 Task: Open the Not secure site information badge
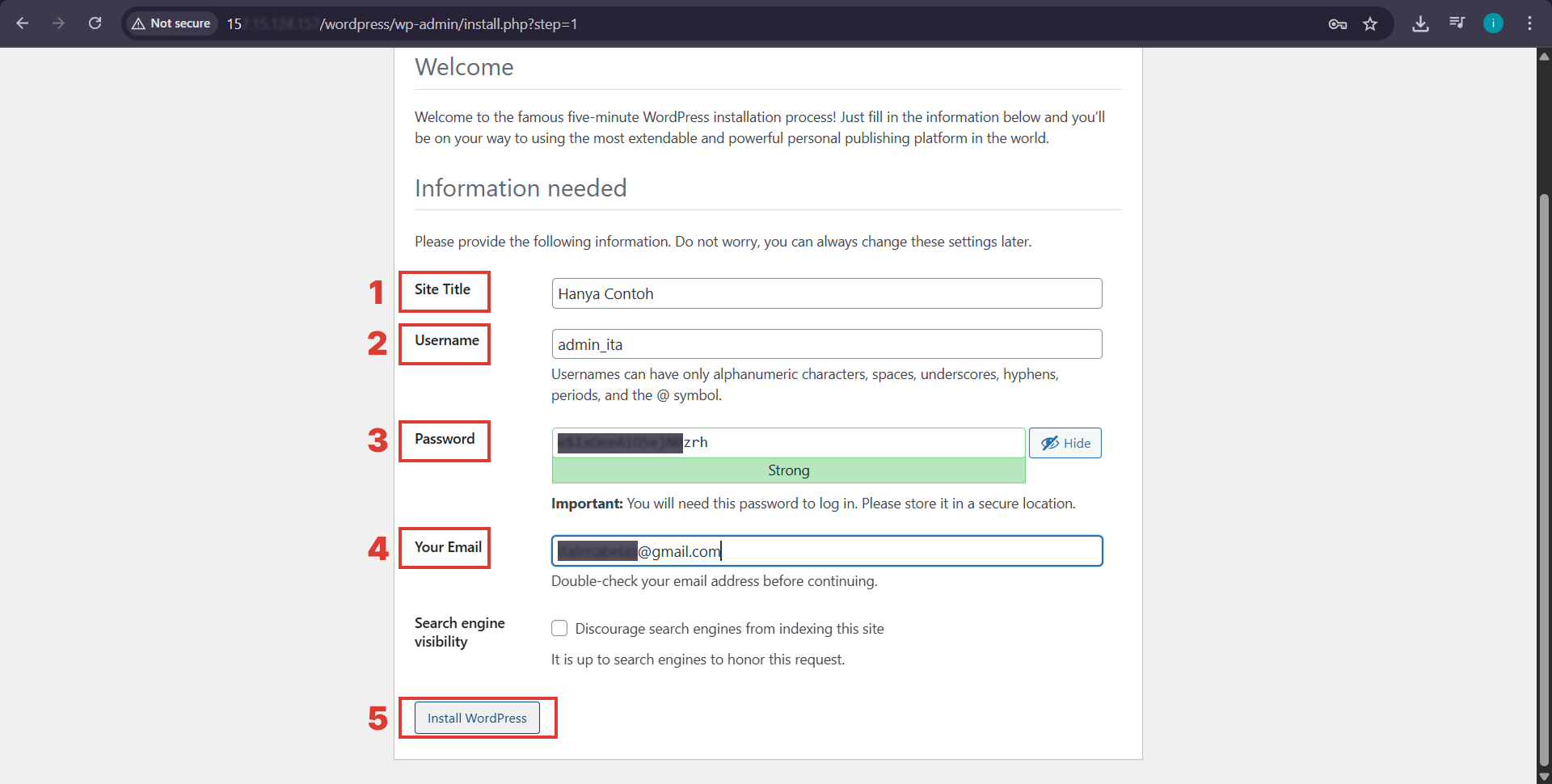[x=171, y=23]
